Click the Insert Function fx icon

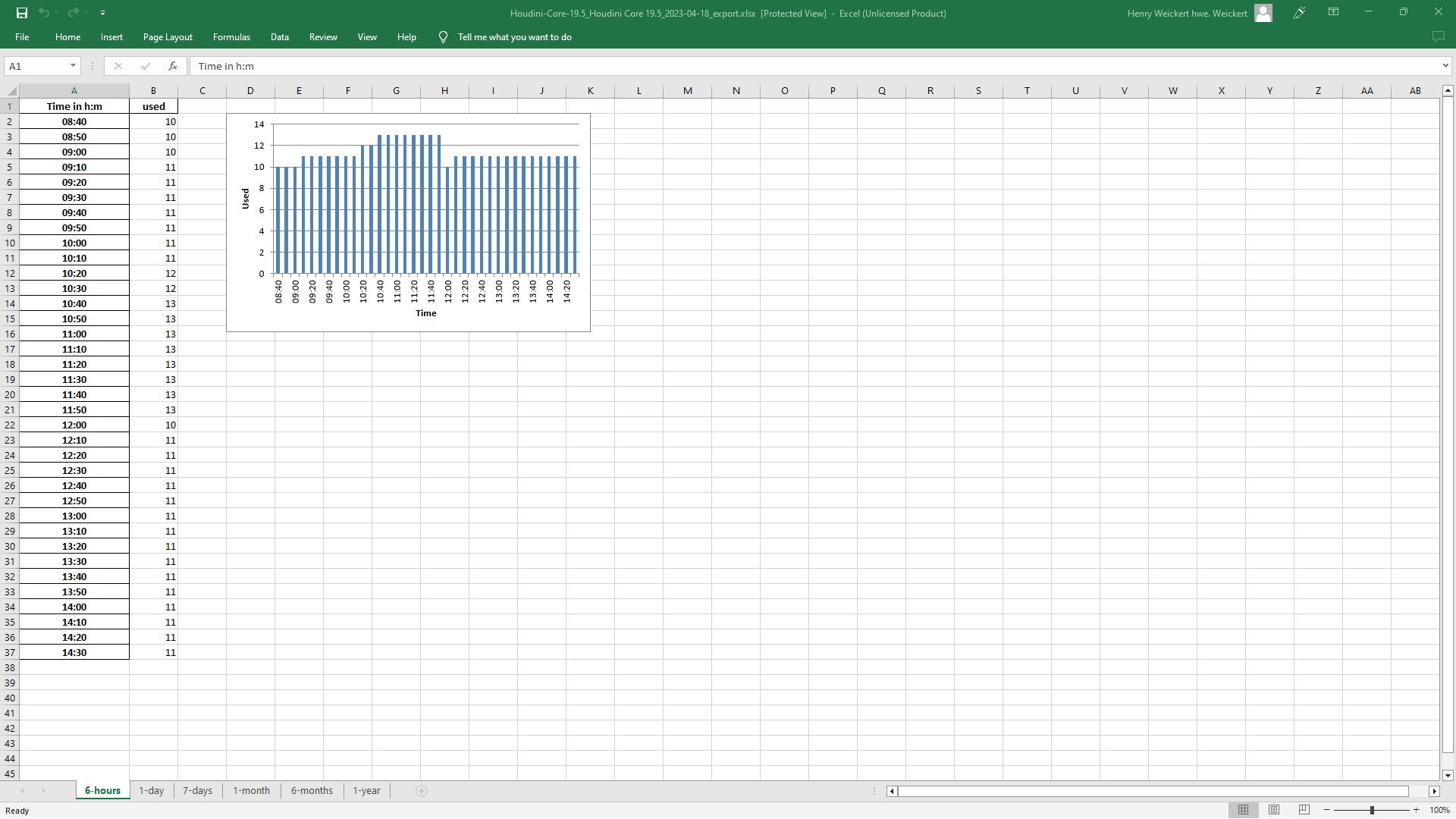pyautogui.click(x=173, y=66)
